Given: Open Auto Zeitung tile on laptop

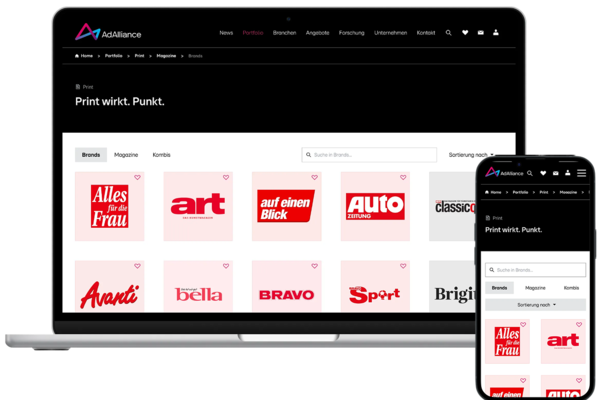Looking at the screenshot, I should (375, 207).
